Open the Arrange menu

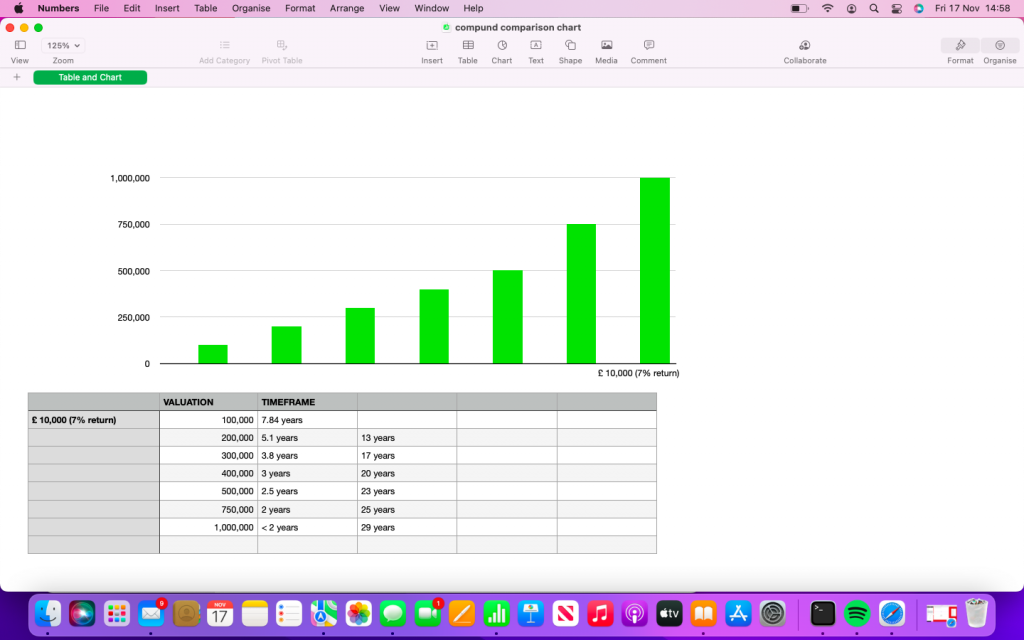point(347,8)
